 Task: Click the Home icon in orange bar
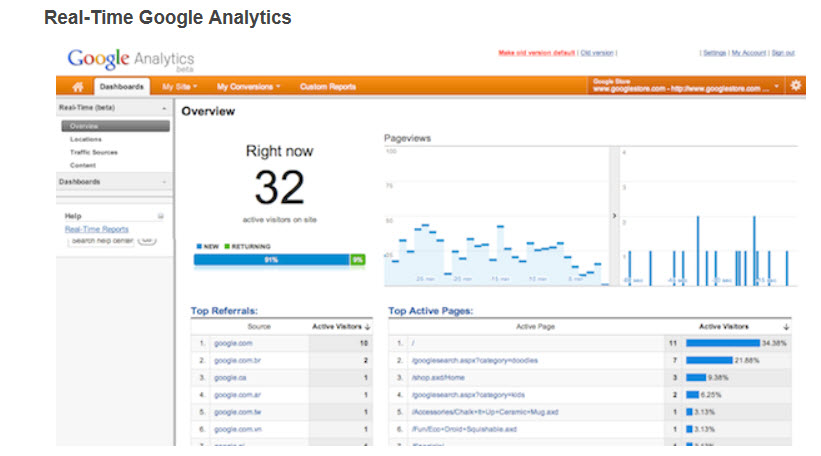[77, 86]
